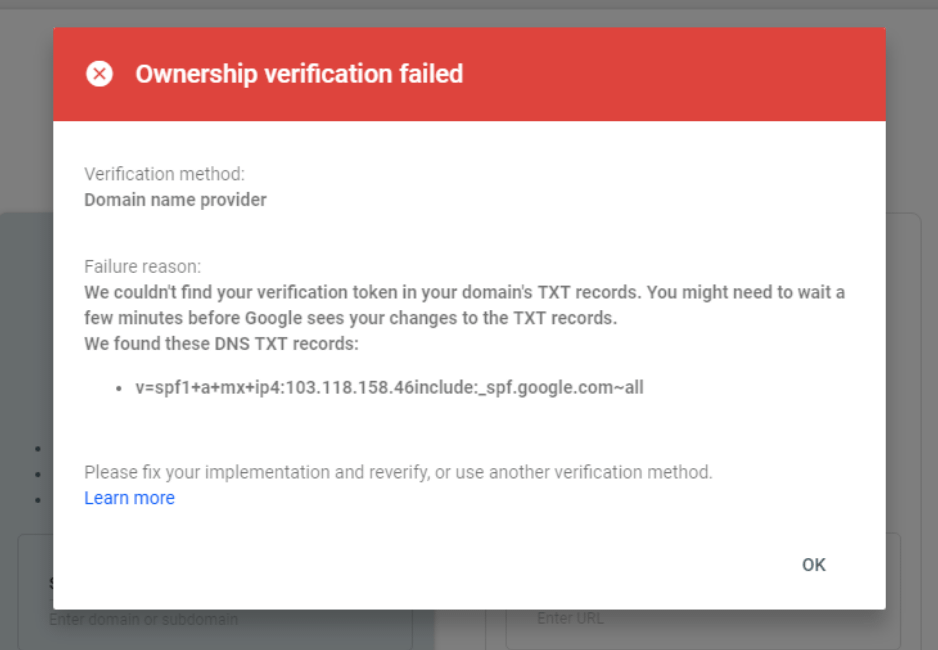Click the dimmed backdrop above the dialog
The image size is (938, 650).
pyautogui.click(x=468, y=12)
